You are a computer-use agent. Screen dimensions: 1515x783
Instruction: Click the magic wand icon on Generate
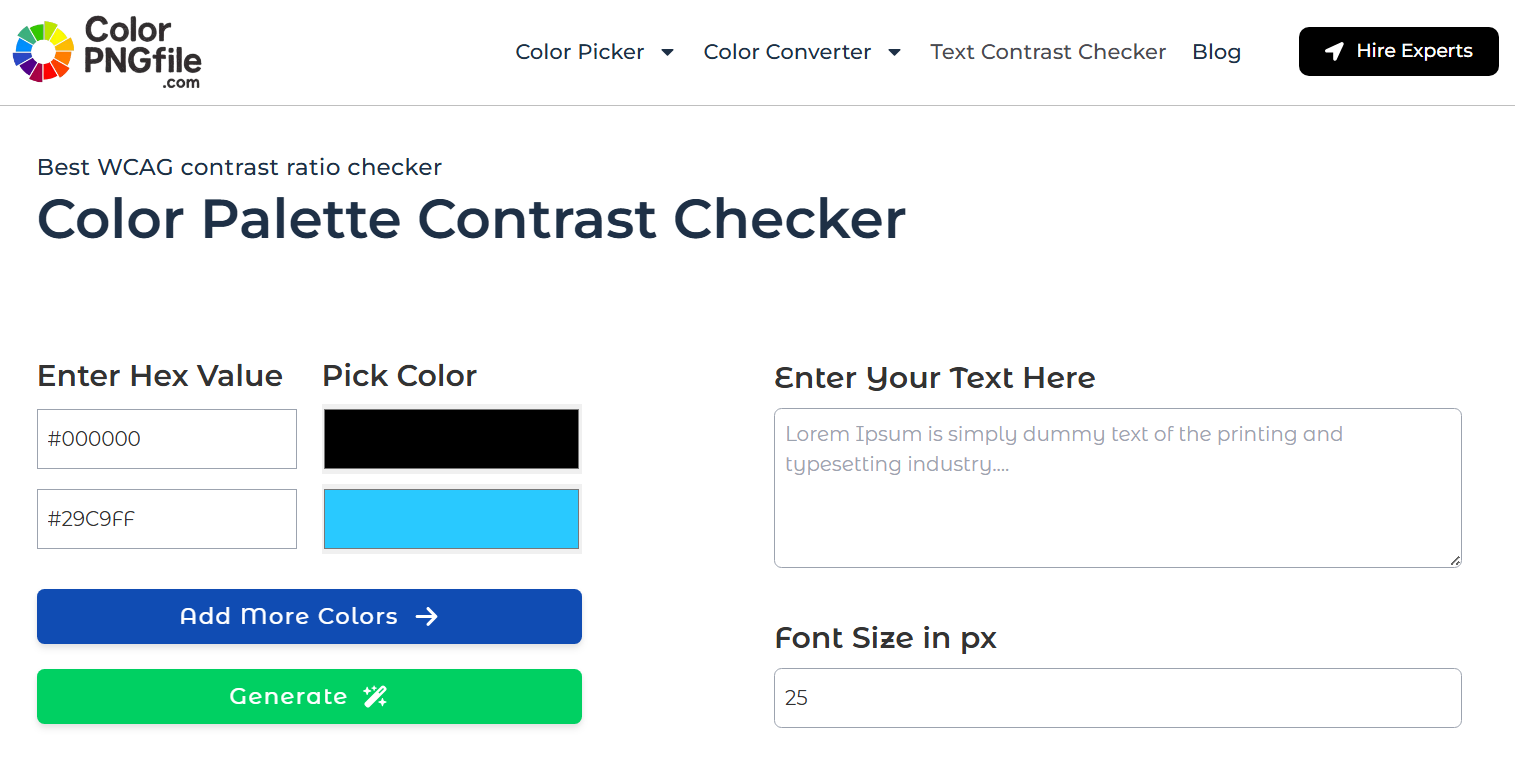coord(375,697)
